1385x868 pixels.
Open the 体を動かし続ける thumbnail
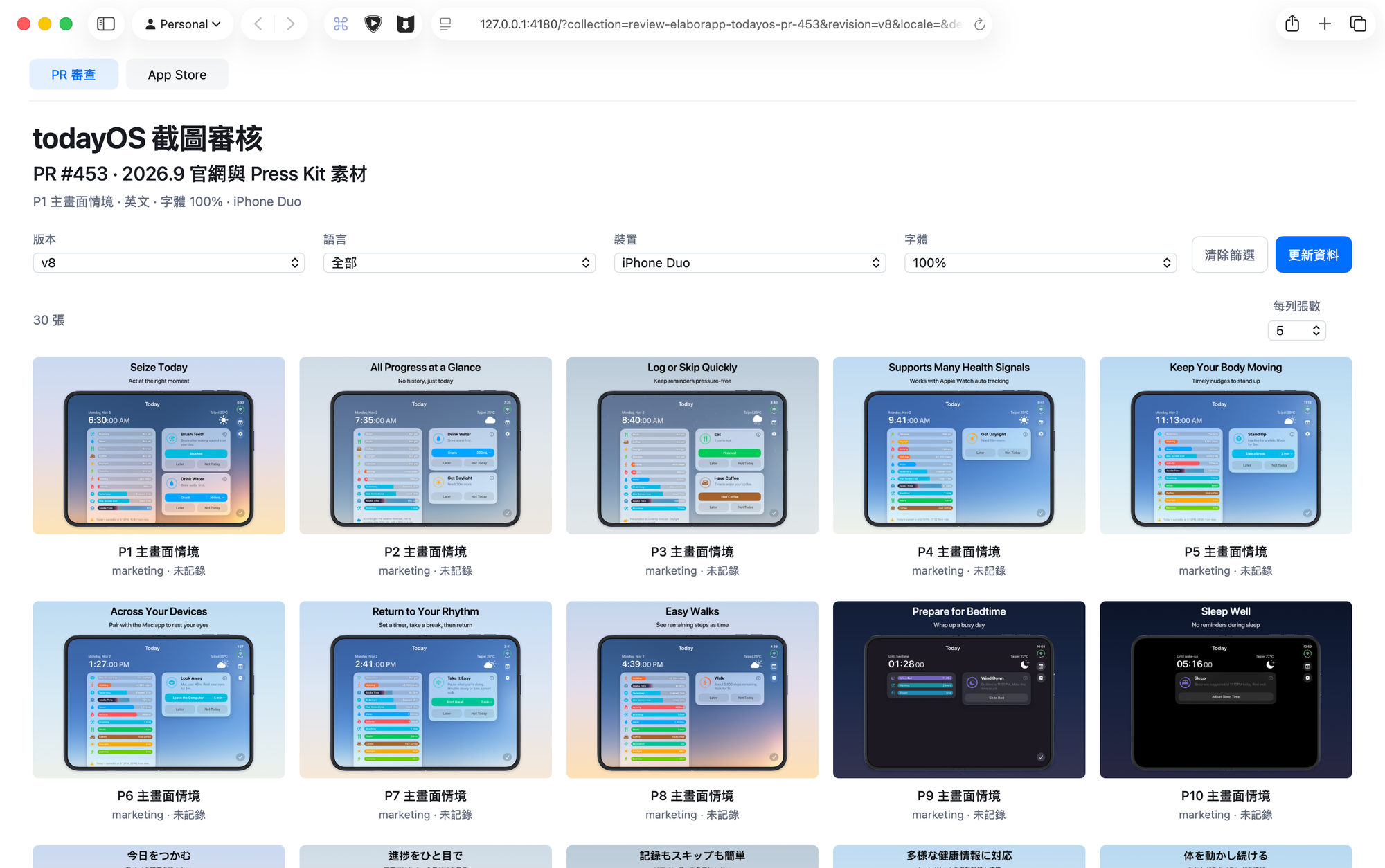pyautogui.click(x=1226, y=856)
